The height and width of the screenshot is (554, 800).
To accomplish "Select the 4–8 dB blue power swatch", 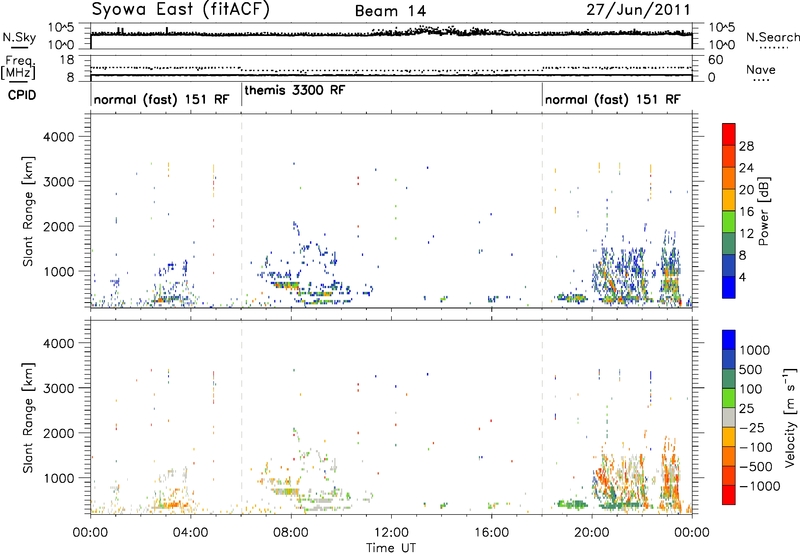I will coord(729,265).
